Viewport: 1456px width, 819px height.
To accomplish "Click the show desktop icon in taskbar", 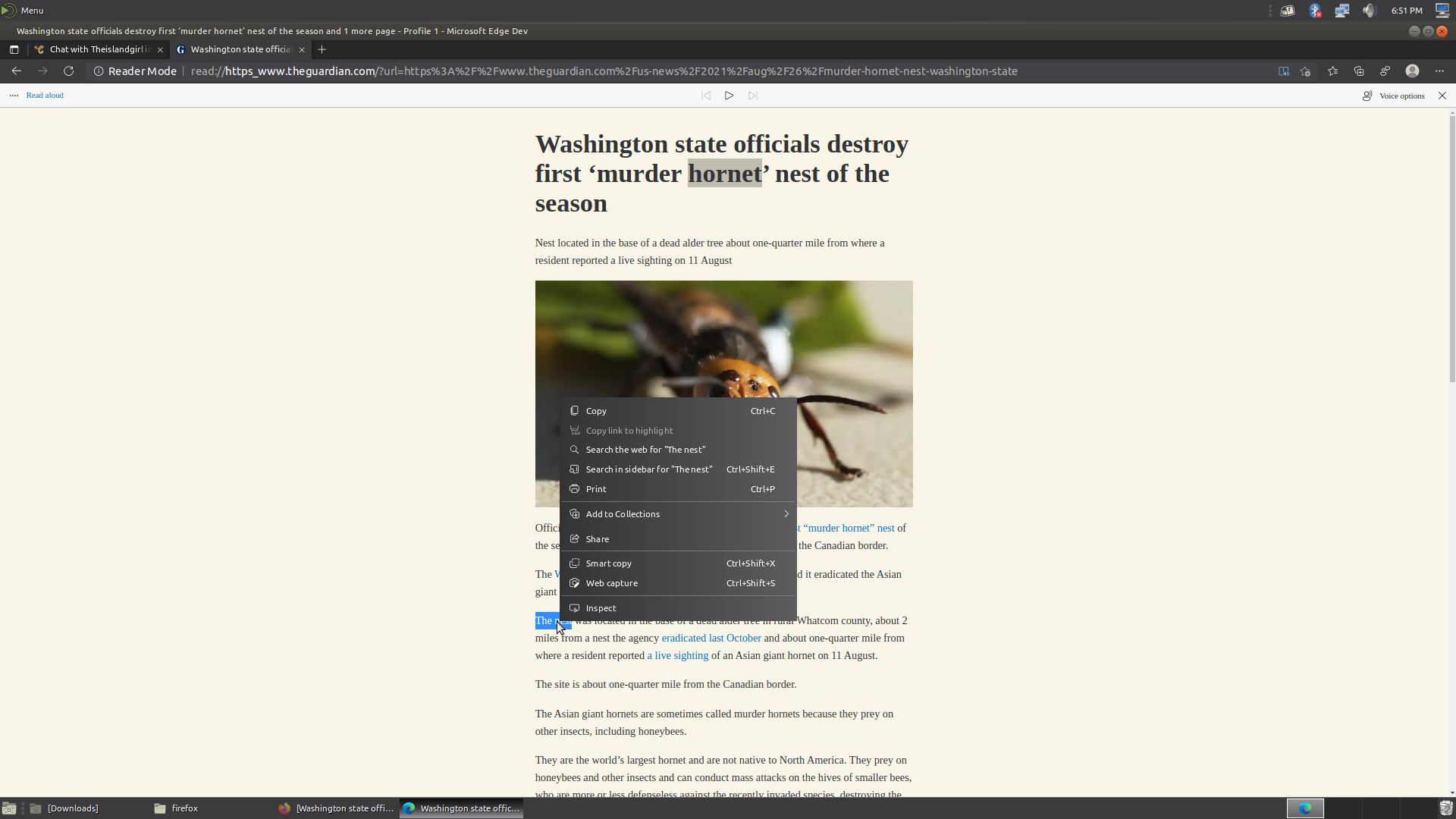I will (9, 808).
